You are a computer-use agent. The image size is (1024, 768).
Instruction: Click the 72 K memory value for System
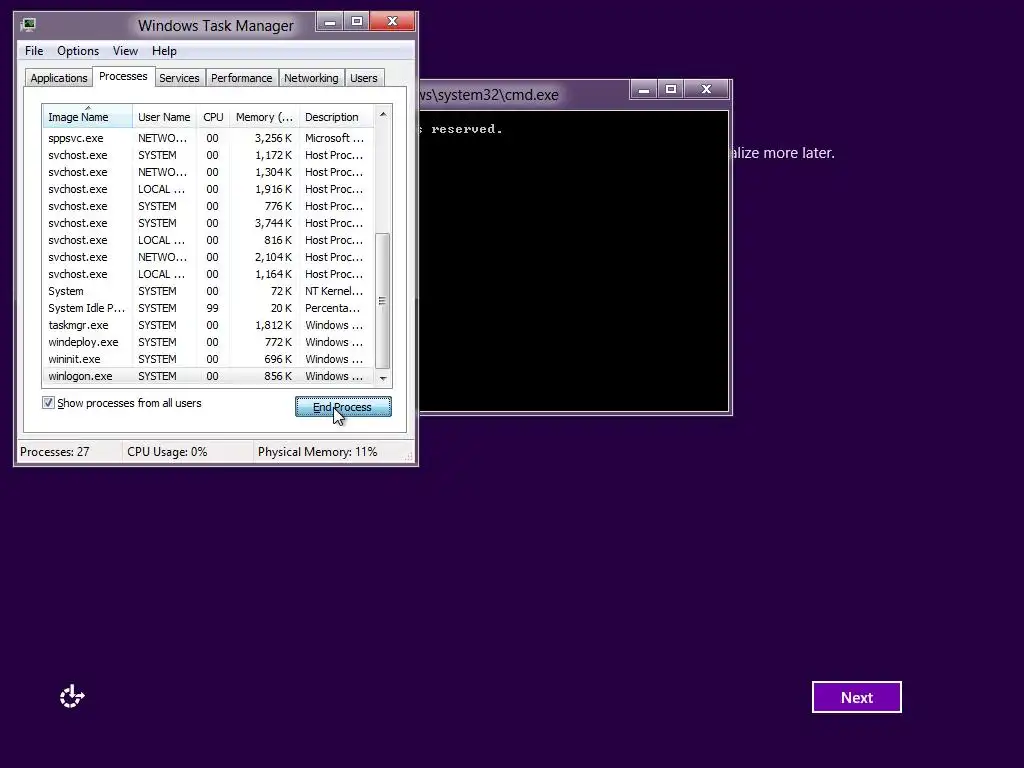click(281, 291)
